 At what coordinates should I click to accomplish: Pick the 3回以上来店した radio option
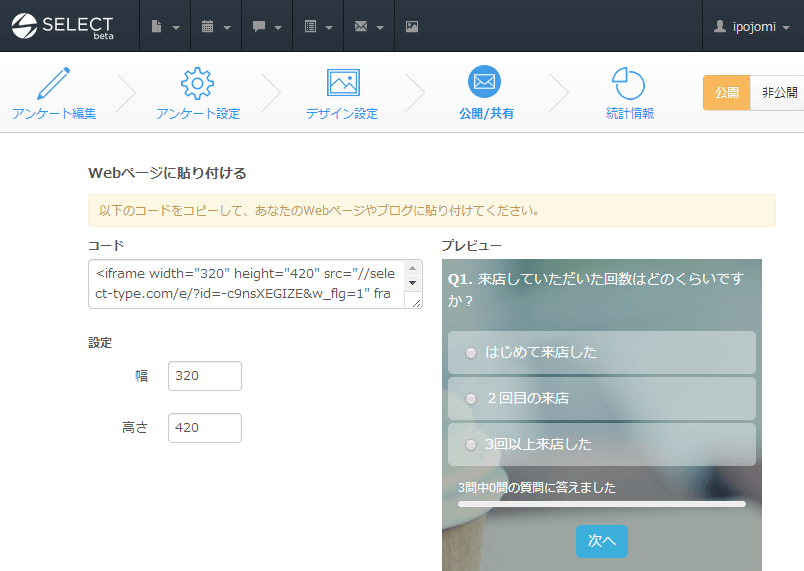pos(471,445)
